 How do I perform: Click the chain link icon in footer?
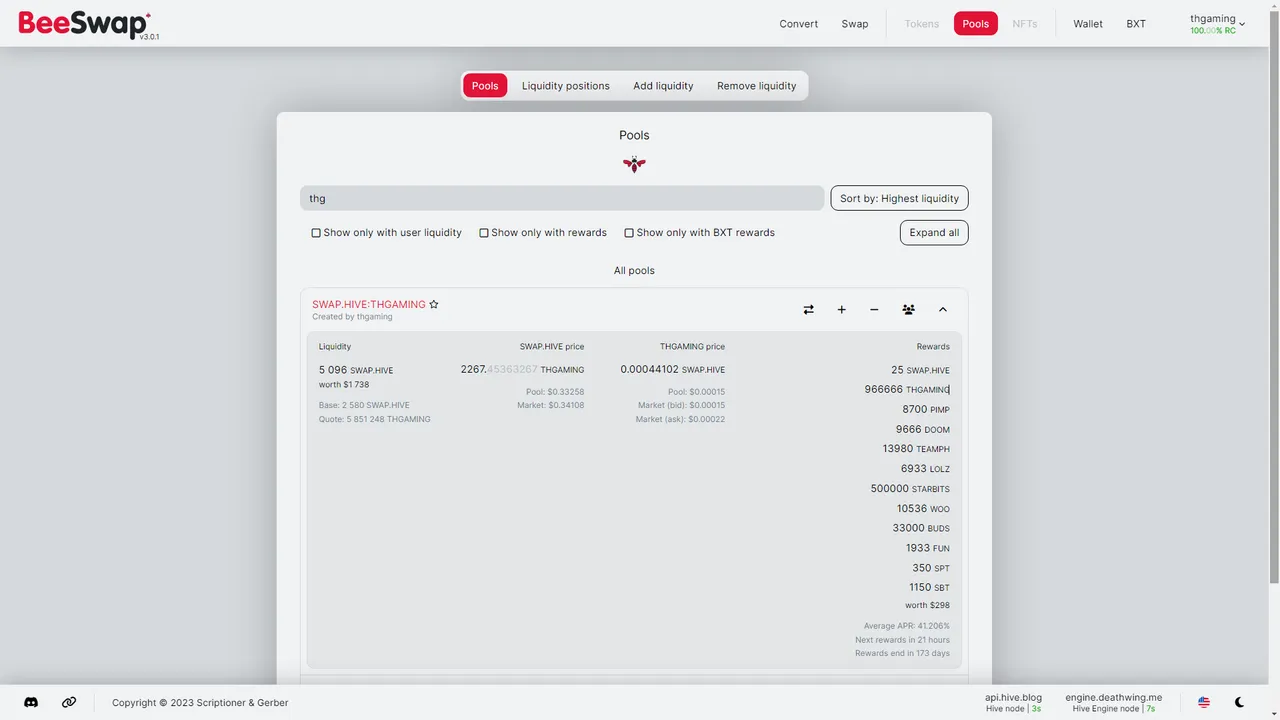pyautogui.click(x=69, y=702)
